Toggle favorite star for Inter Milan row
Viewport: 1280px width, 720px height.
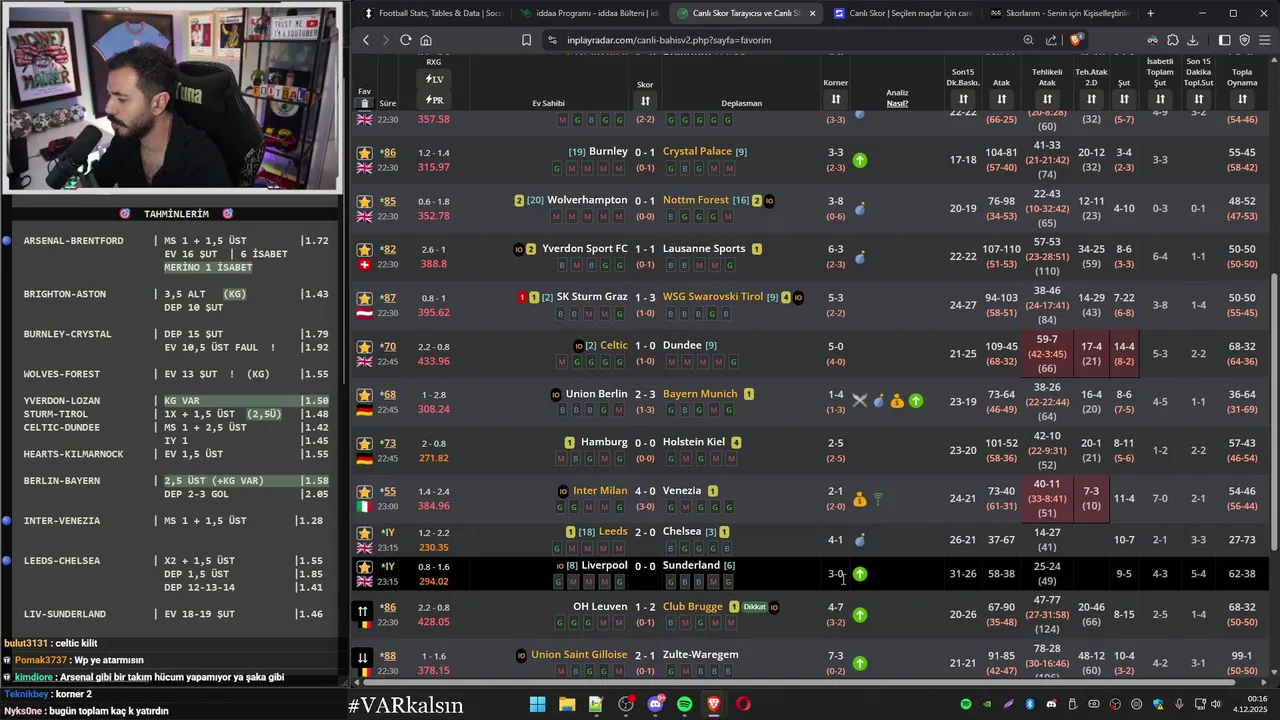coord(364,492)
